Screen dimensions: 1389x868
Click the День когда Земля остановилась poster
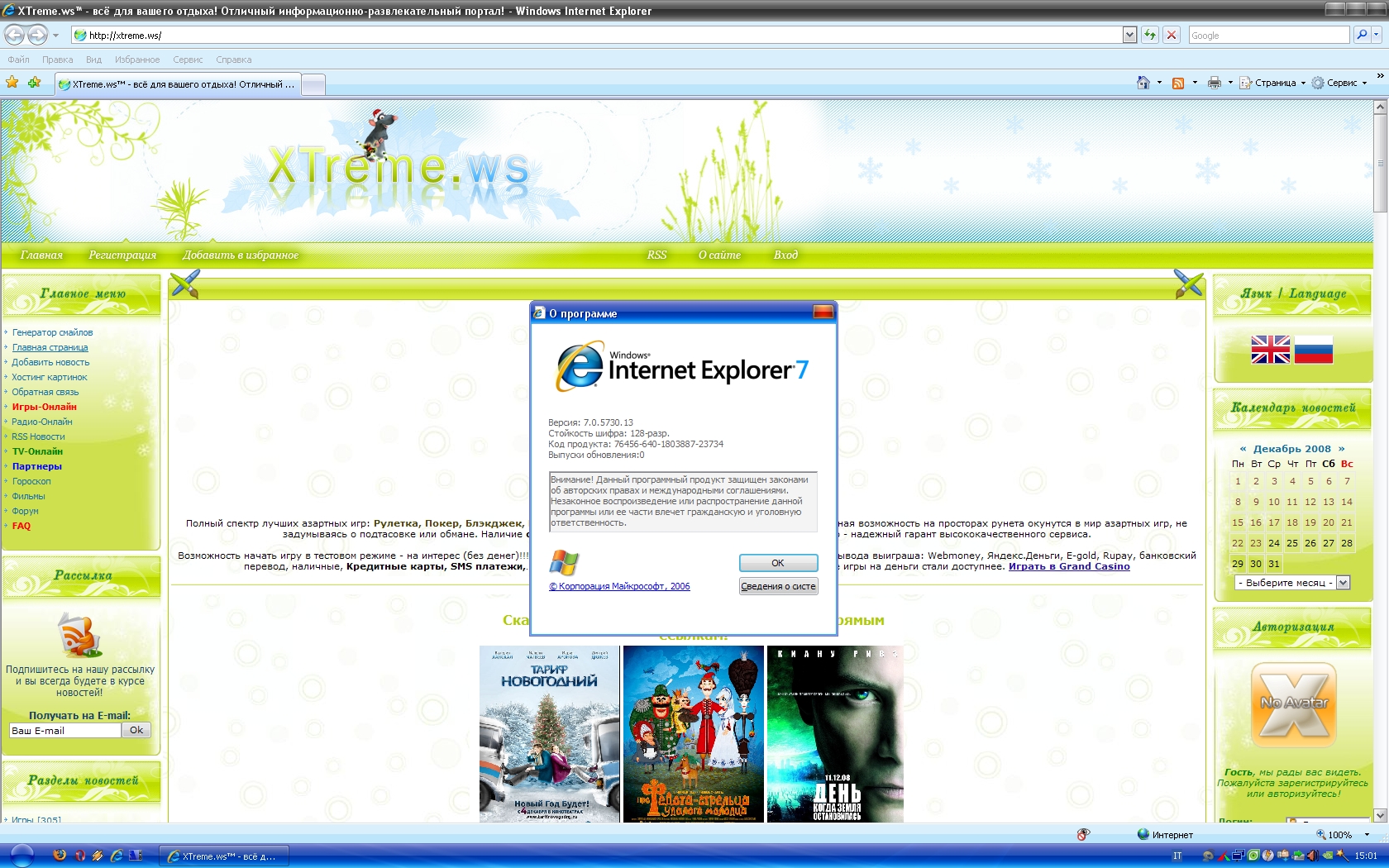835,734
